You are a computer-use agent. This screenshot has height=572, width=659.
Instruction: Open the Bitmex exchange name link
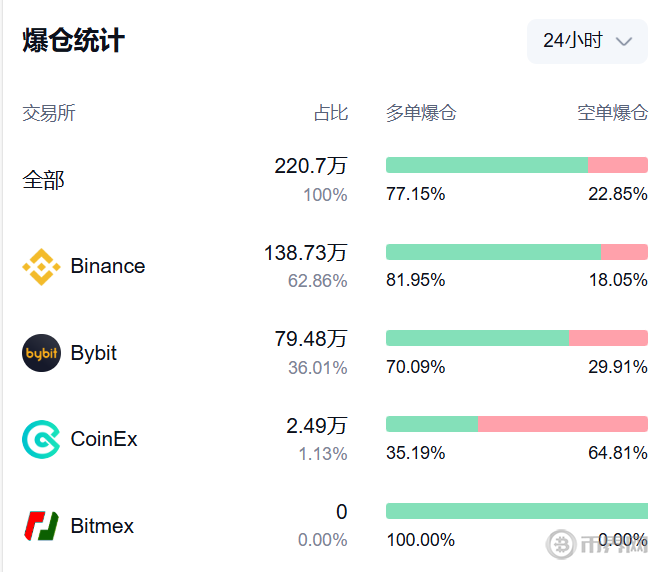pyautogui.click(x=102, y=526)
